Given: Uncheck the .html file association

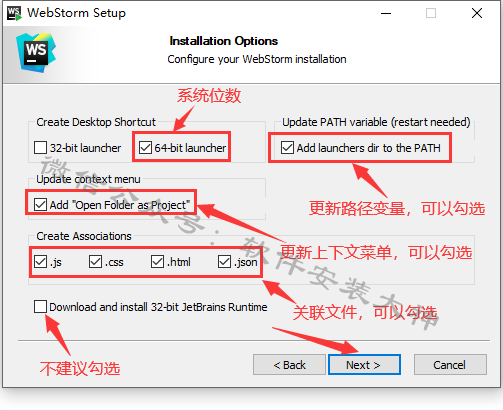Looking at the screenshot, I should click(x=157, y=262).
